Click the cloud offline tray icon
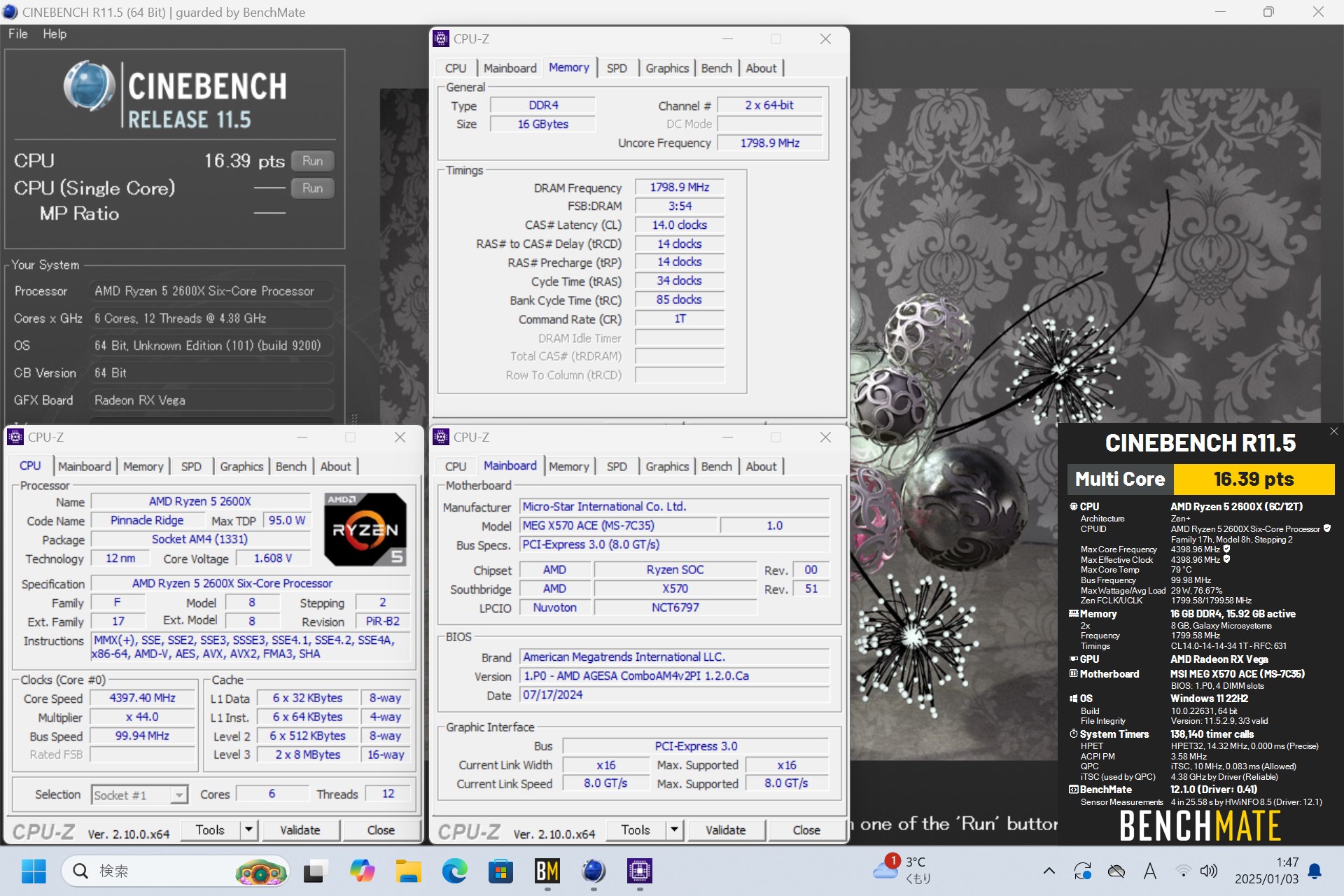The width and height of the screenshot is (1344, 896). coord(1116,871)
